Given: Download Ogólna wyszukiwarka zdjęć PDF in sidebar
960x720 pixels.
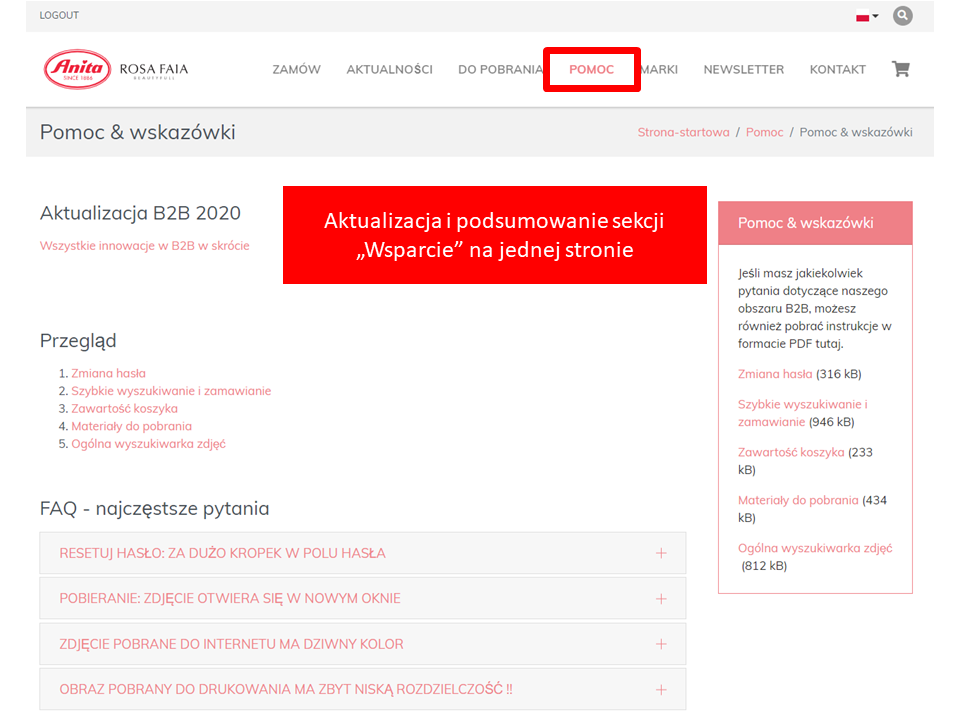Looking at the screenshot, I should [x=814, y=548].
